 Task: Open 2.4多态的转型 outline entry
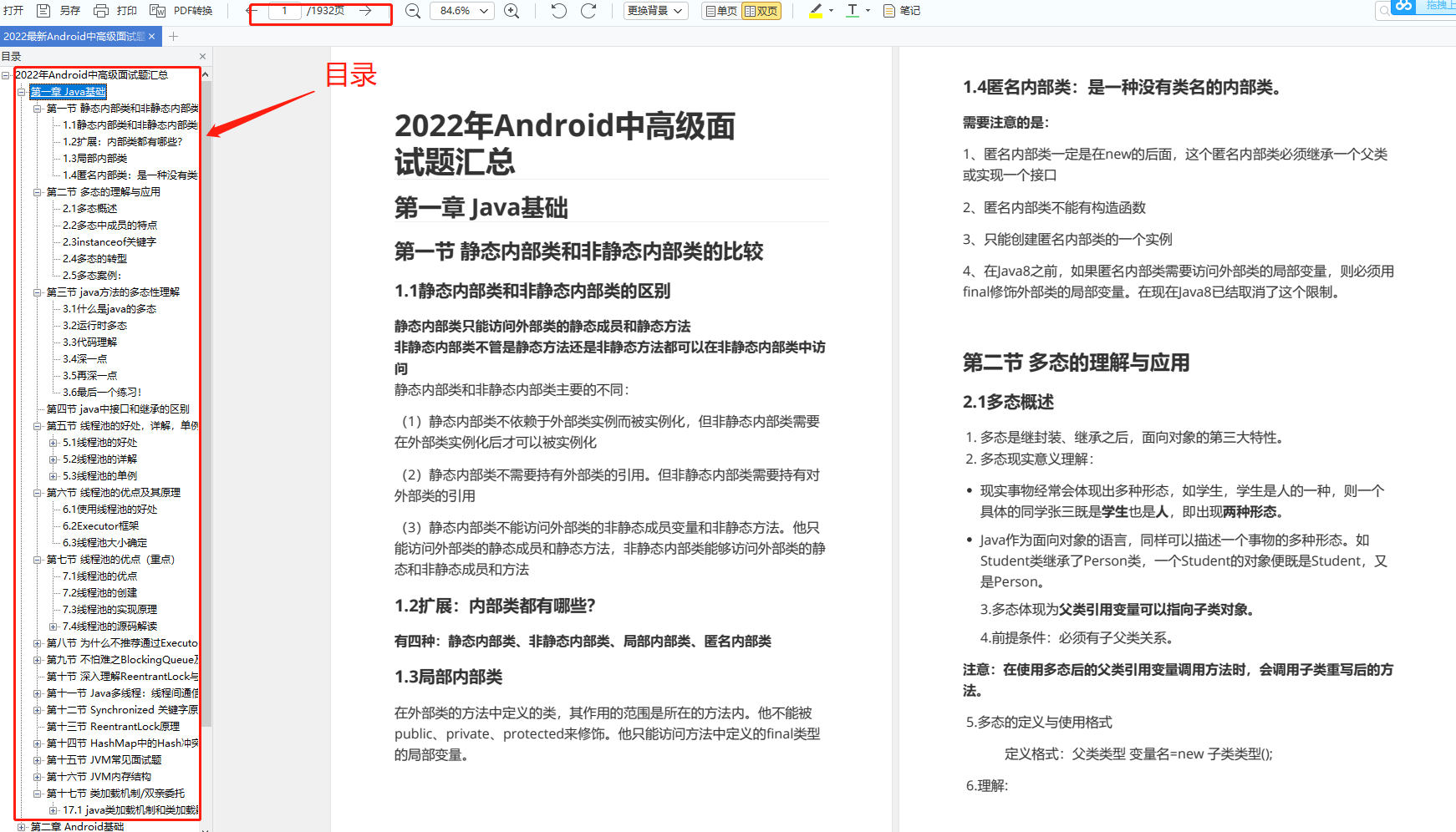[95, 259]
